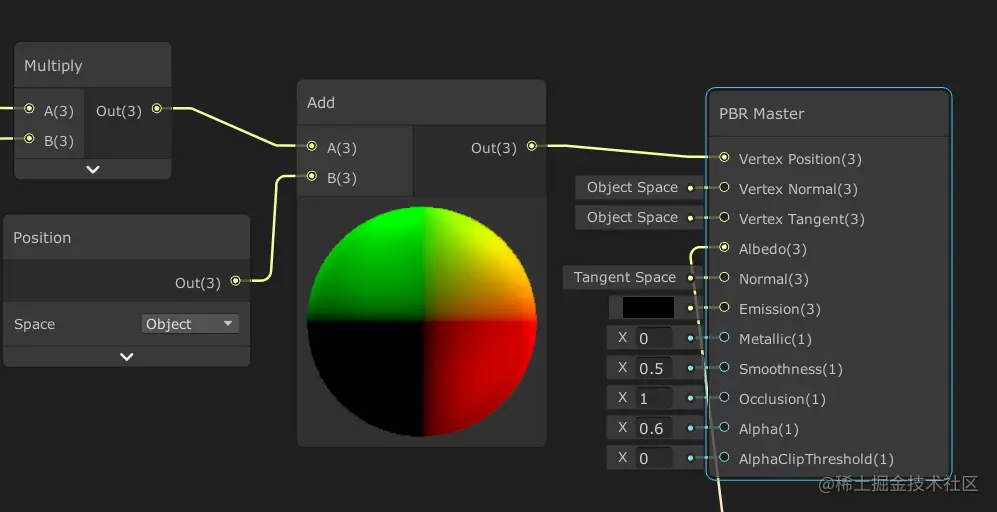
Task: Click the Albedo(3) input port
Action: tap(724, 247)
